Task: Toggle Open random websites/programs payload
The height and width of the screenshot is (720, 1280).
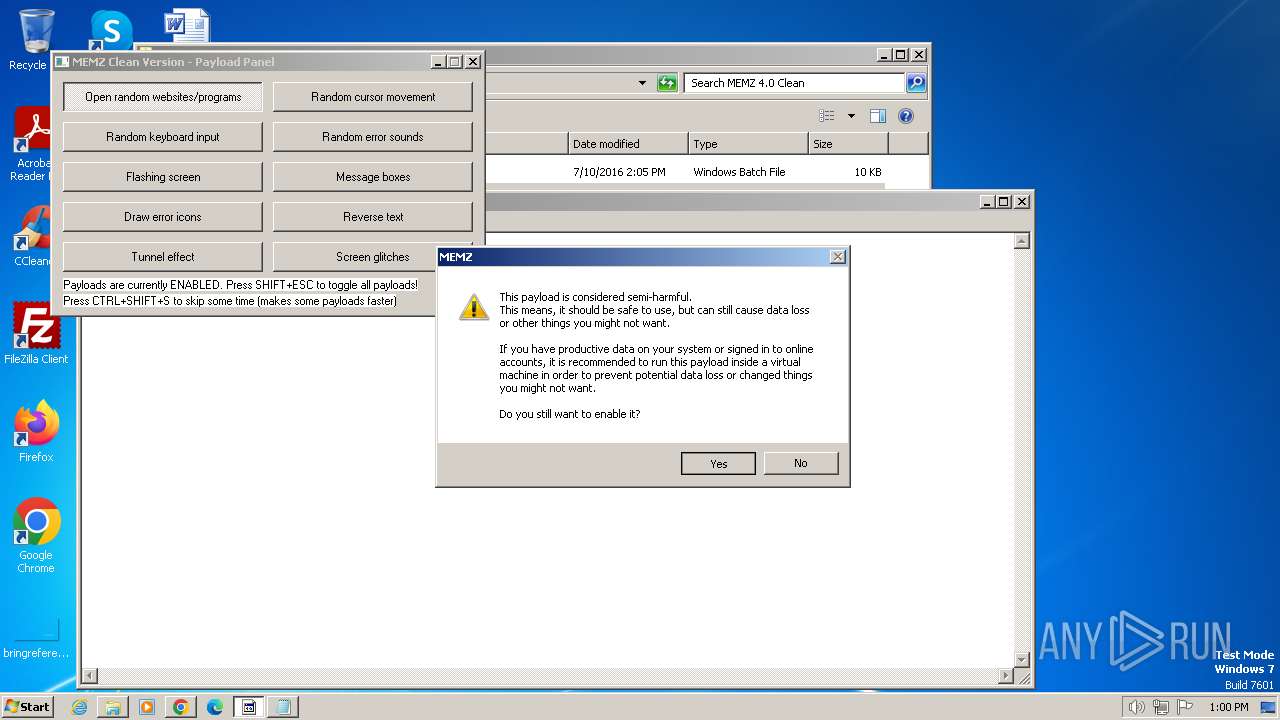Action: pos(163,97)
